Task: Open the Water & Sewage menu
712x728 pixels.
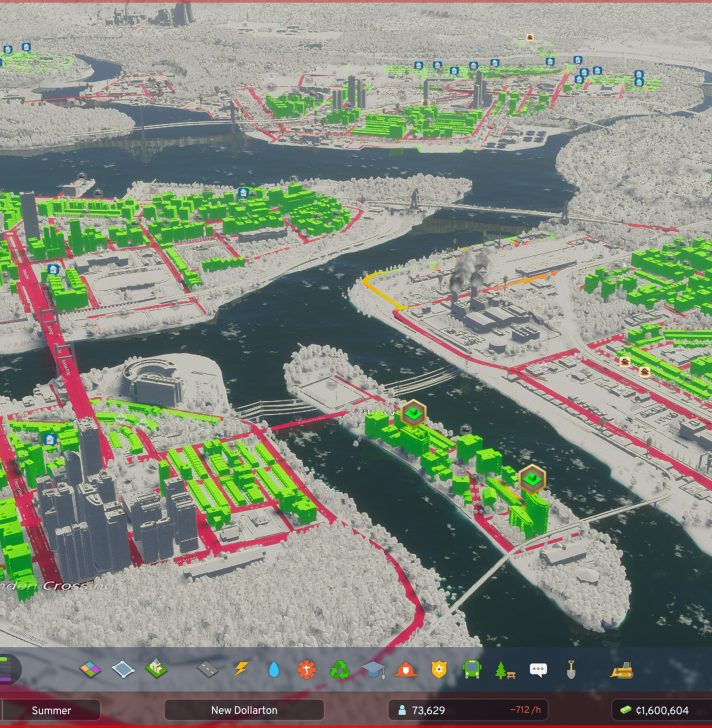Action: [x=274, y=669]
